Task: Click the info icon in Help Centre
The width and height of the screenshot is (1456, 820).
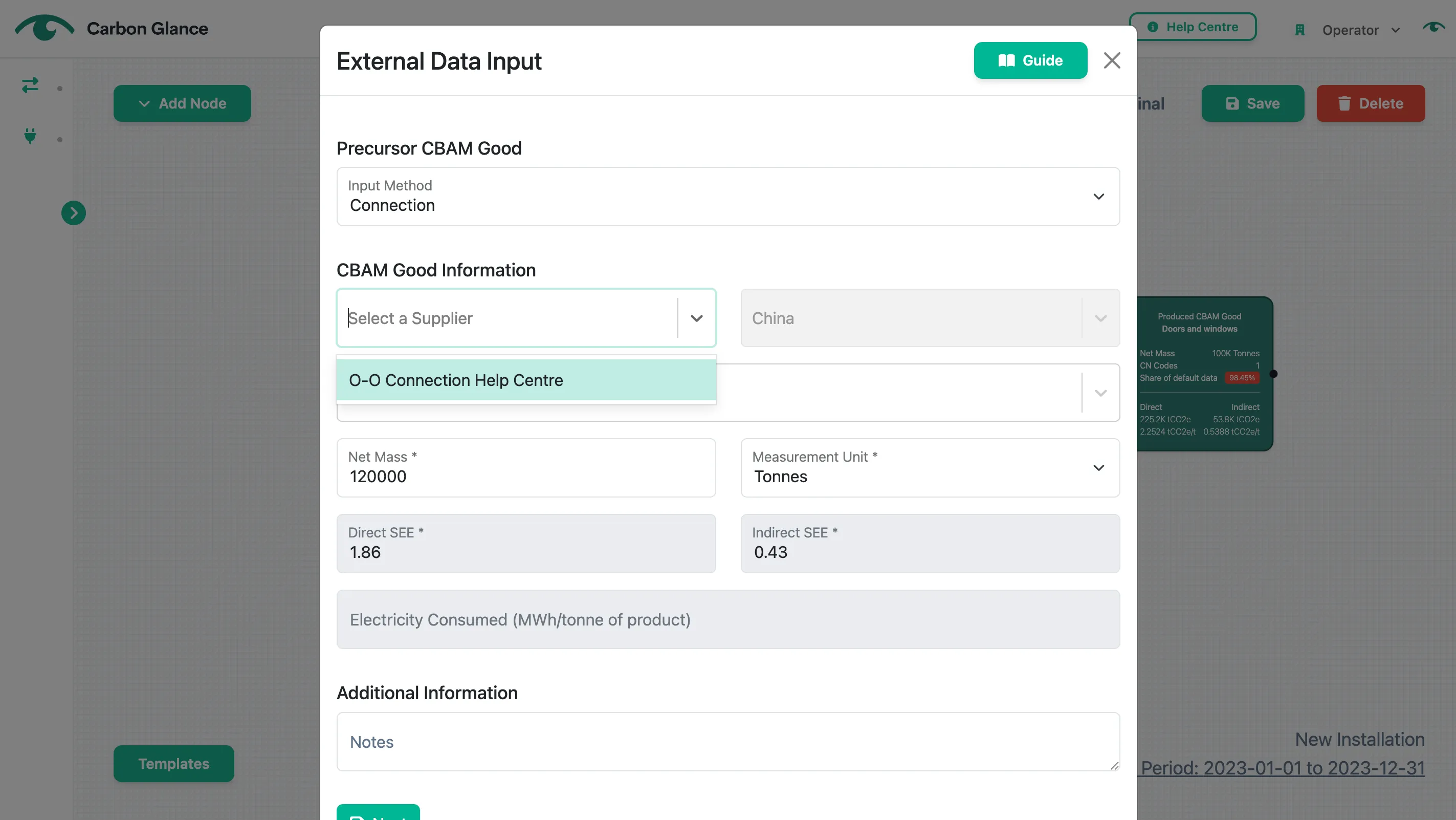Action: [1153, 27]
